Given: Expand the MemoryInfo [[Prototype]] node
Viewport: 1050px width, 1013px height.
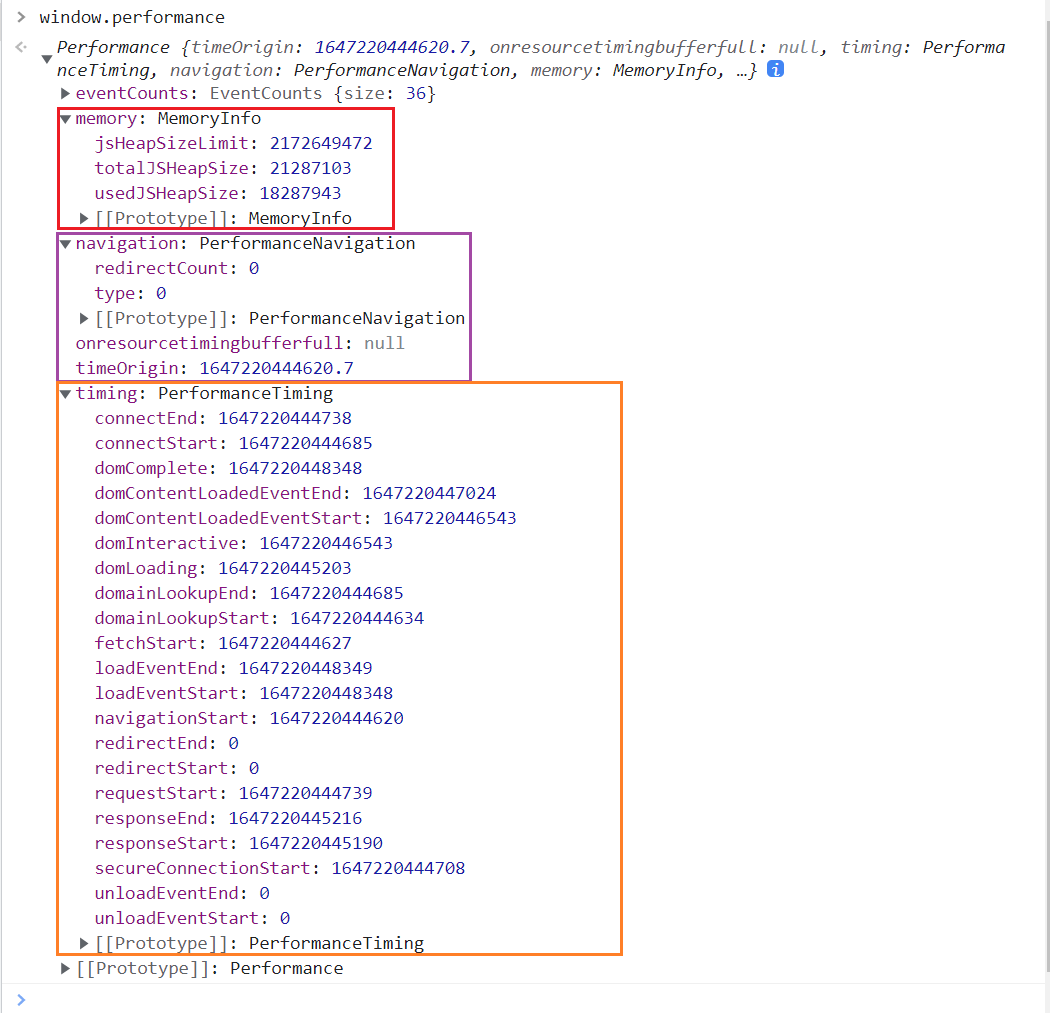Looking at the screenshot, I should point(84,218).
